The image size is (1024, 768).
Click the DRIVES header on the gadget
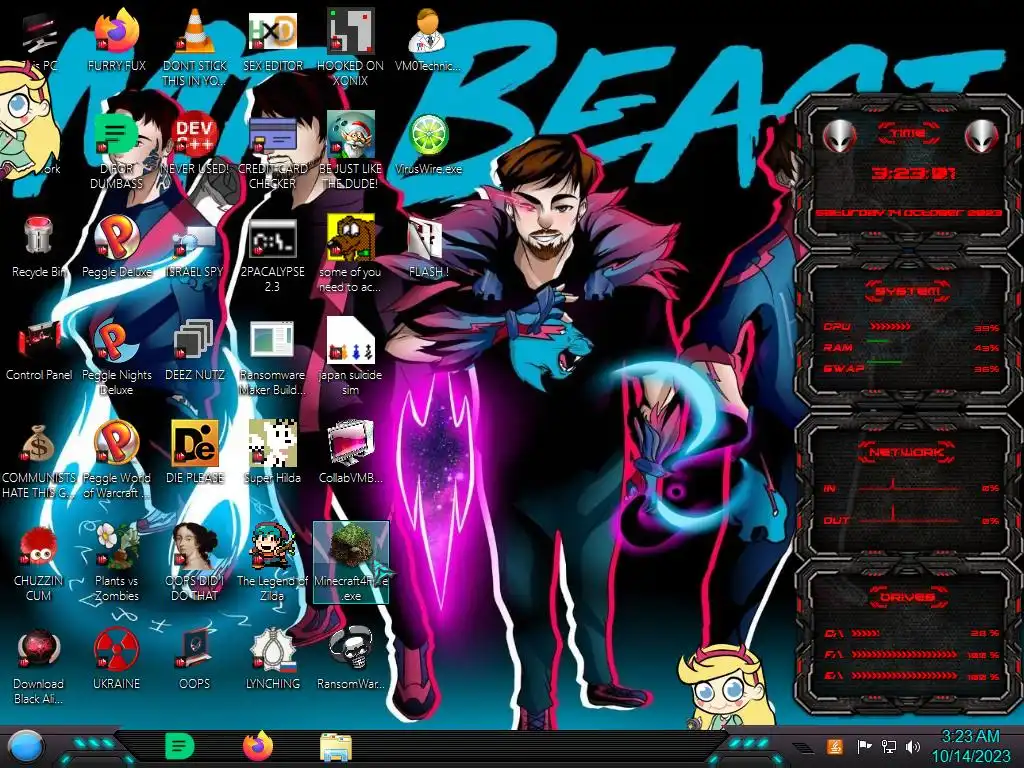[x=907, y=597]
